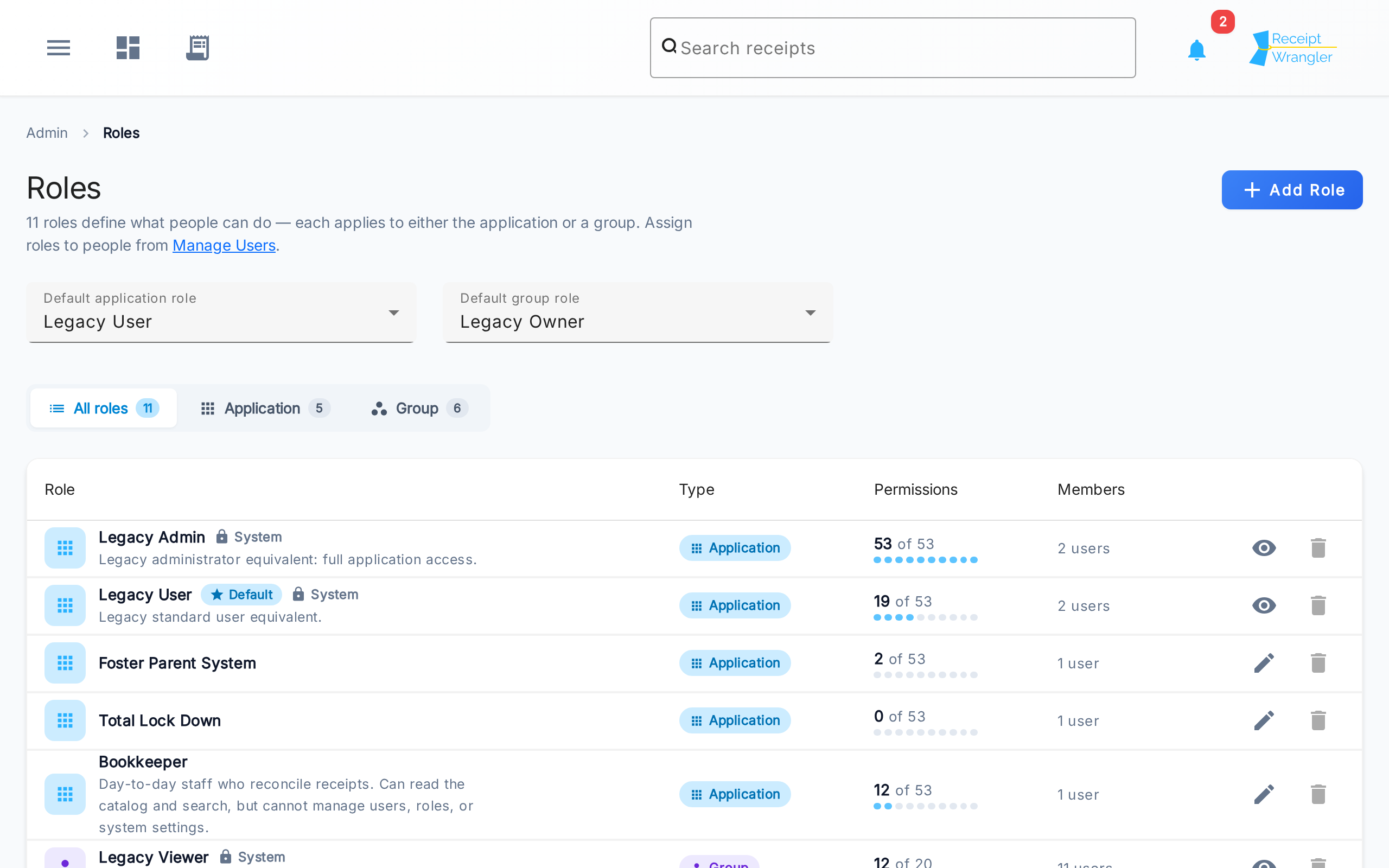Click the Application type chip for Total Lock Down
Viewport: 1389px width, 868px height.
click(735, 720)
